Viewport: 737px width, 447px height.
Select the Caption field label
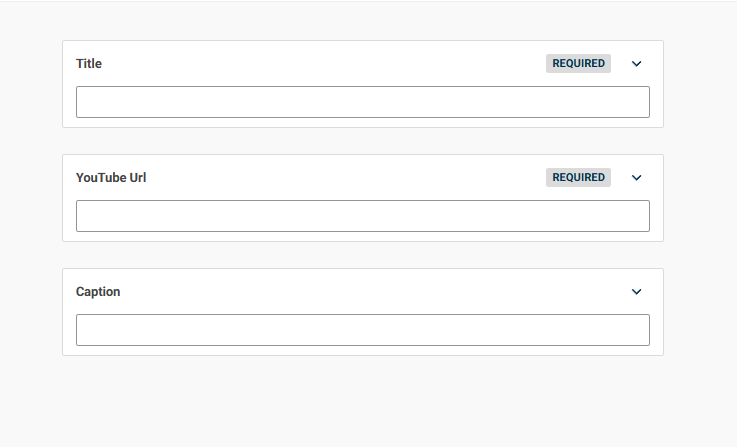click(x=98, y=292)
